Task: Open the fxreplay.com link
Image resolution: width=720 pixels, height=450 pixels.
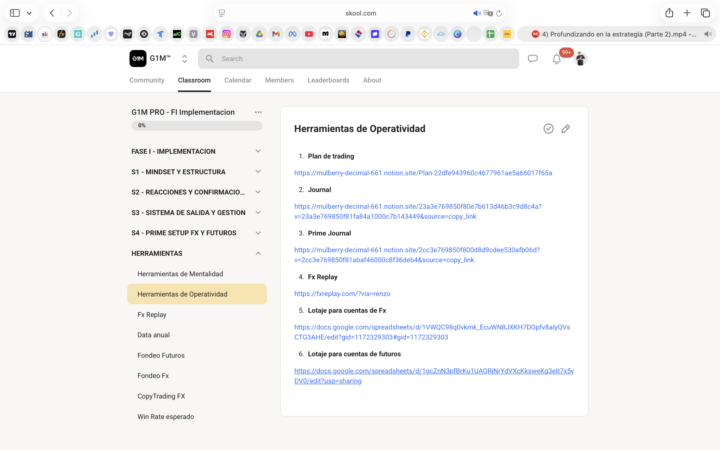Action: [x=342, y=294]
